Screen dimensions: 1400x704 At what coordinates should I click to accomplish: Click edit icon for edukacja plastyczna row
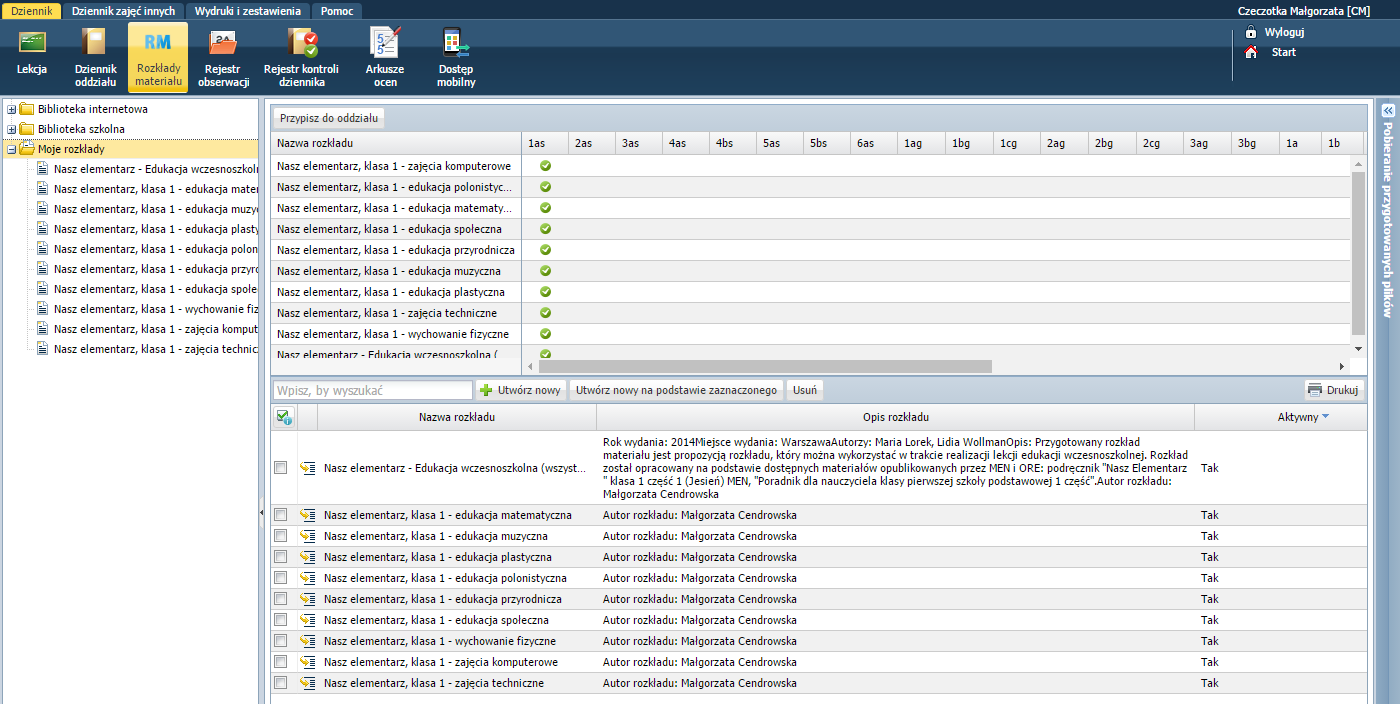pos(308,557)
